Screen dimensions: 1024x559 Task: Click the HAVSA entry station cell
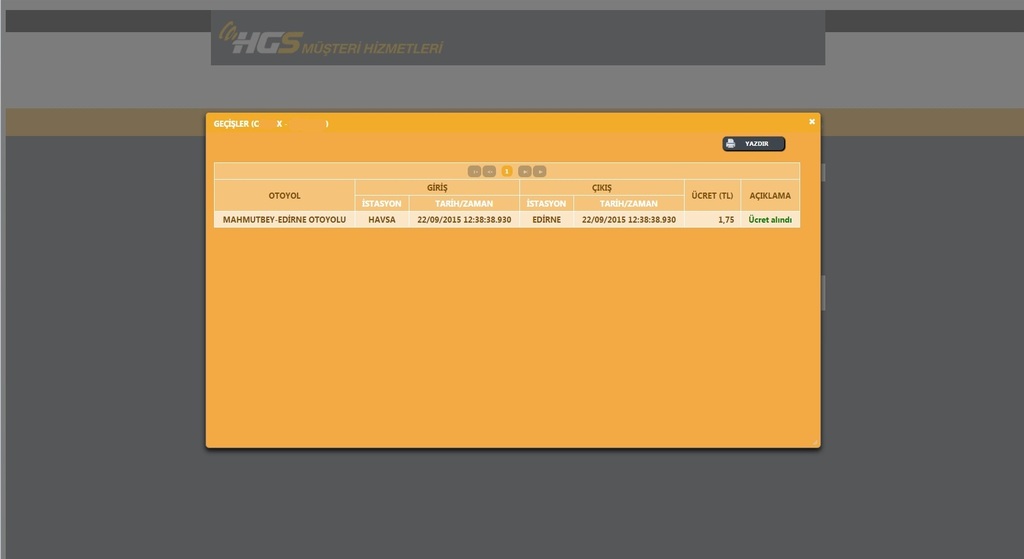381,219
